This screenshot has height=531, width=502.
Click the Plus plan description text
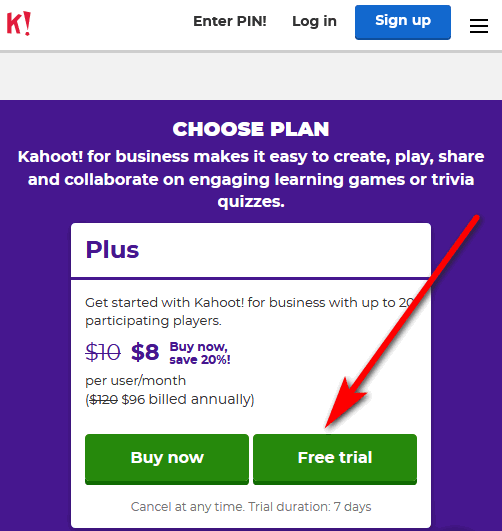pos(251,312)
